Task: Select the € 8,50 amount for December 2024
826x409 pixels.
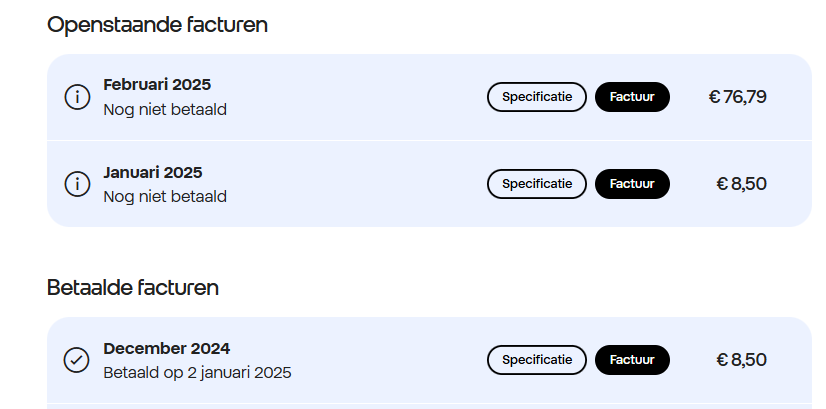Action: point(741,360)
